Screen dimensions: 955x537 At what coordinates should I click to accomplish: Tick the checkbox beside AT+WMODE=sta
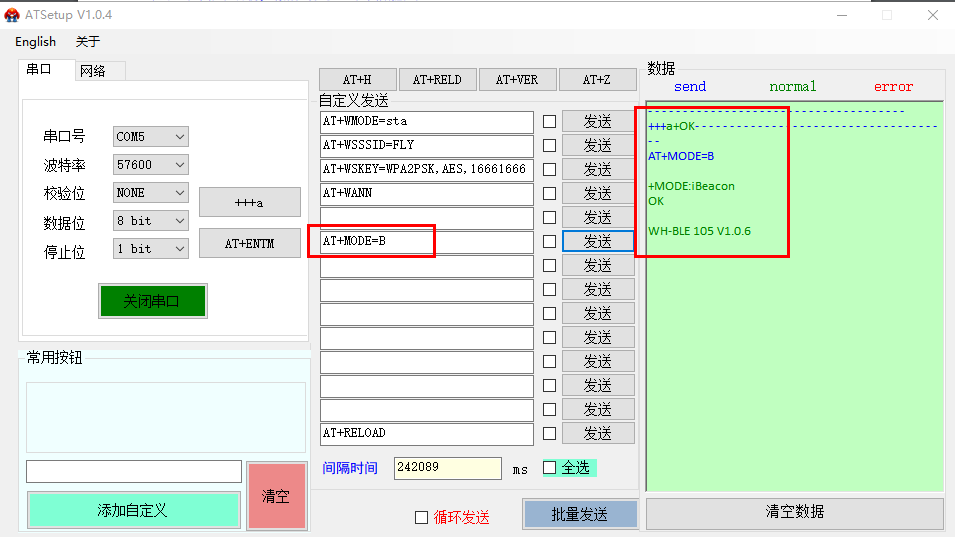549,122
